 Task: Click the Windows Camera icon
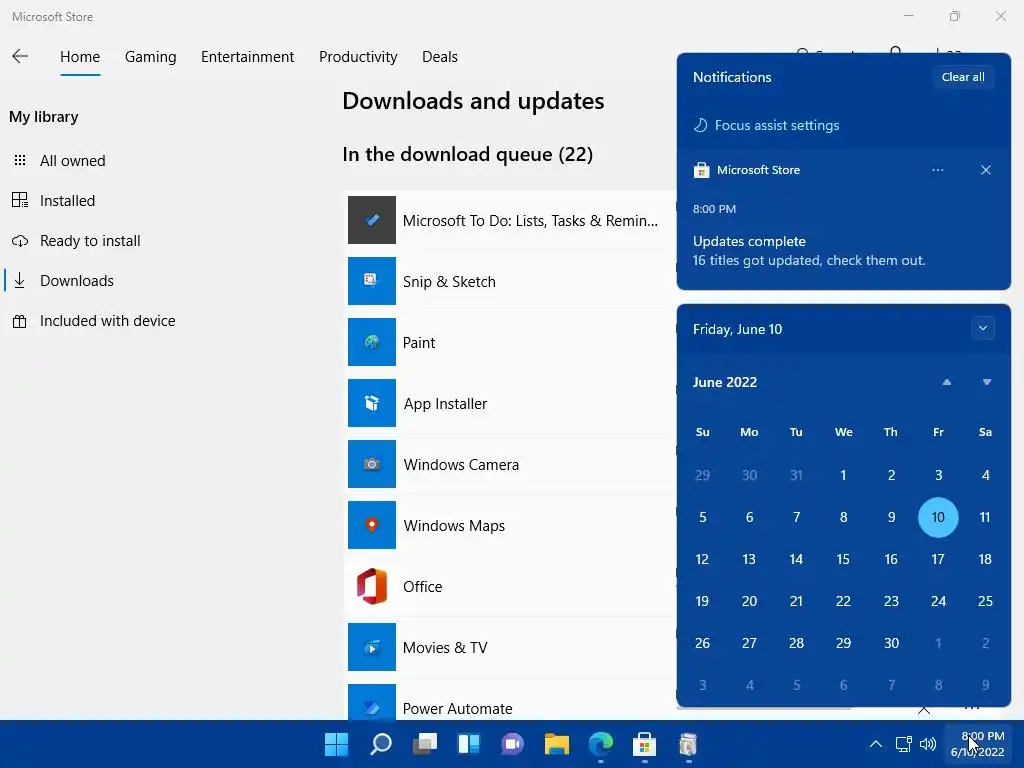point(372,464)
